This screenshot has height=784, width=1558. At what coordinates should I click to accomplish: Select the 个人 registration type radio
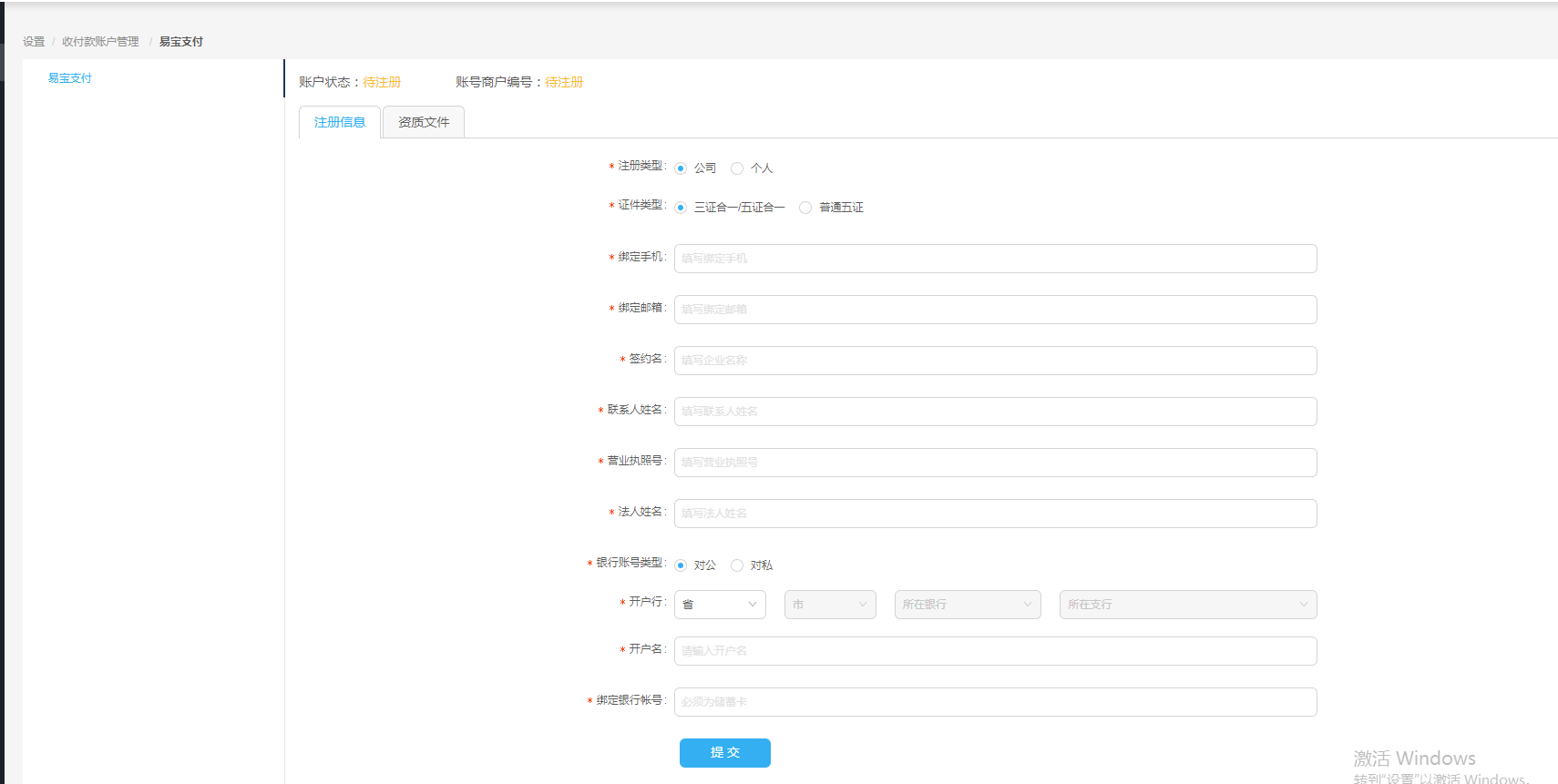coord(737,168)
